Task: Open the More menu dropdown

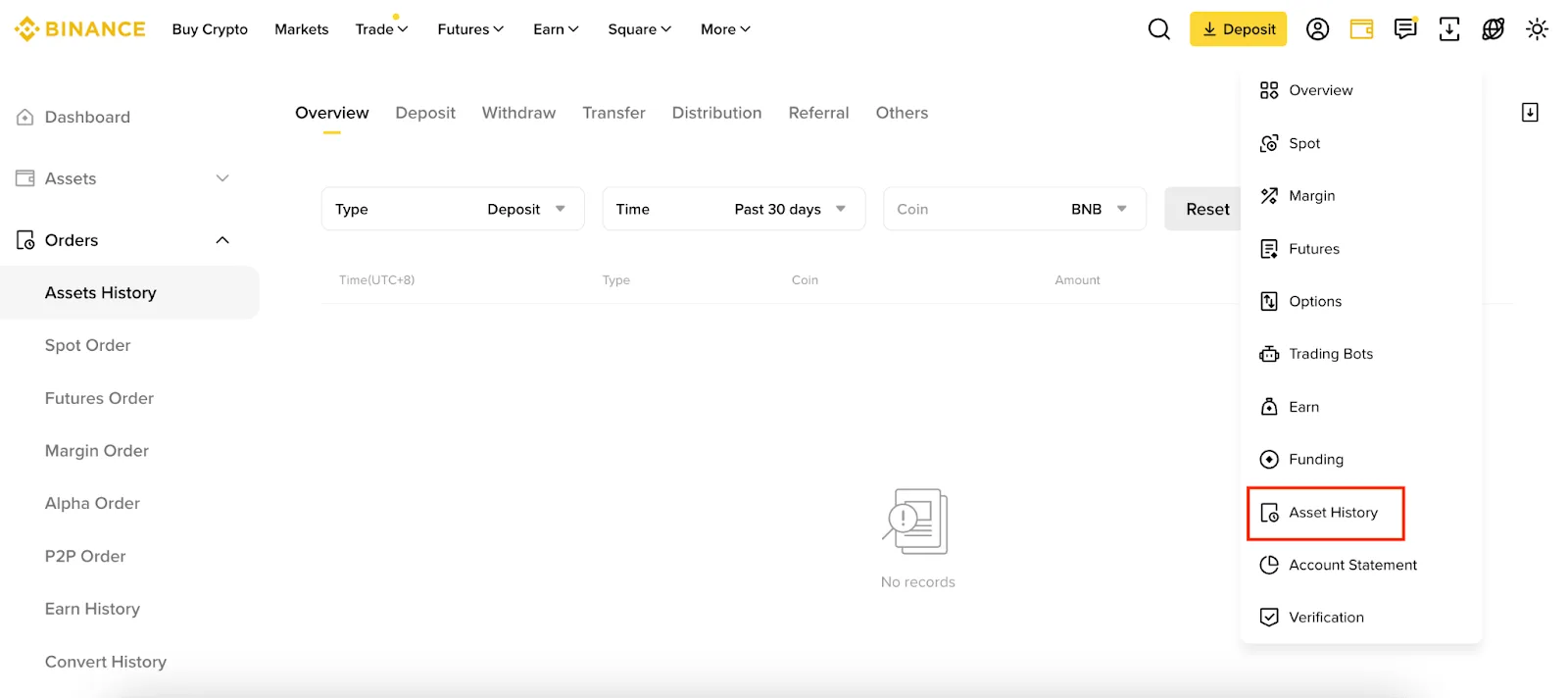Action: tap(725, 29)
